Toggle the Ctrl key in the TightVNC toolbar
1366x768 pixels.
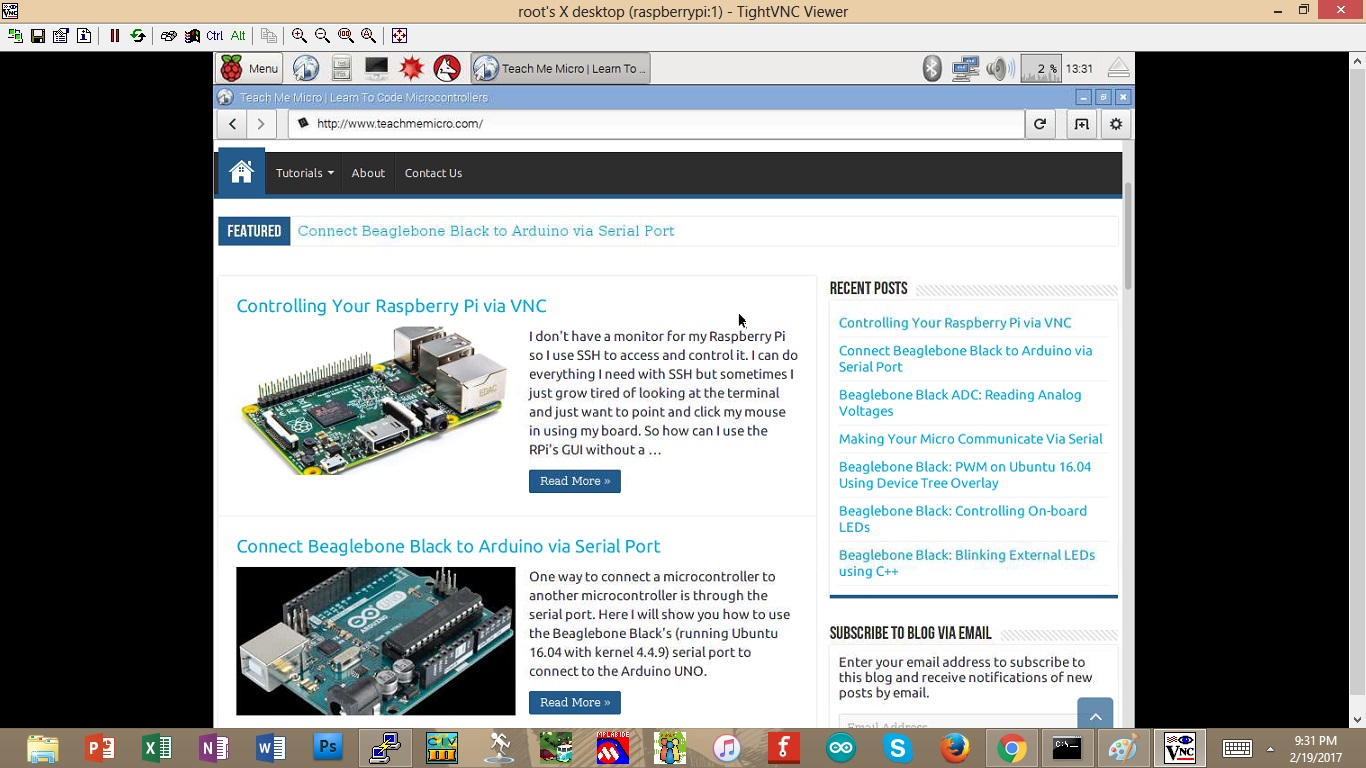(215, 36)
